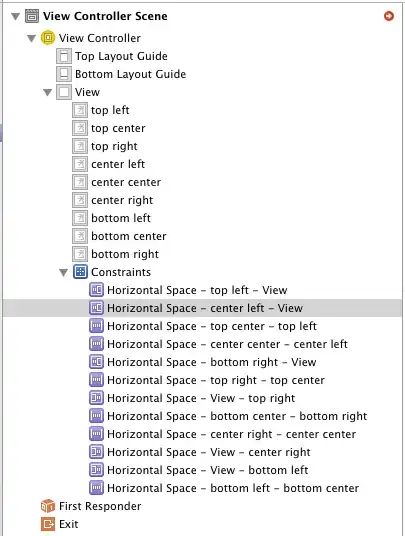Collapse the View disclosure triangle
The width and height of the screenshot is (405, 536).
[48, 92]
